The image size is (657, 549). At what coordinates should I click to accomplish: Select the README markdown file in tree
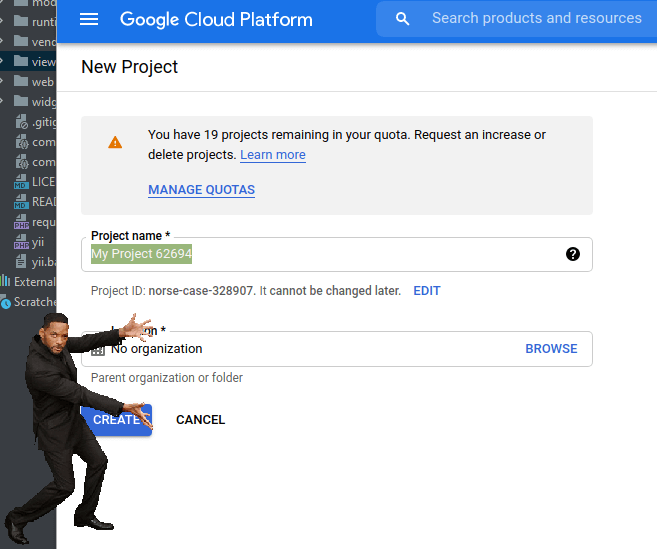click(x=35, y=202)
